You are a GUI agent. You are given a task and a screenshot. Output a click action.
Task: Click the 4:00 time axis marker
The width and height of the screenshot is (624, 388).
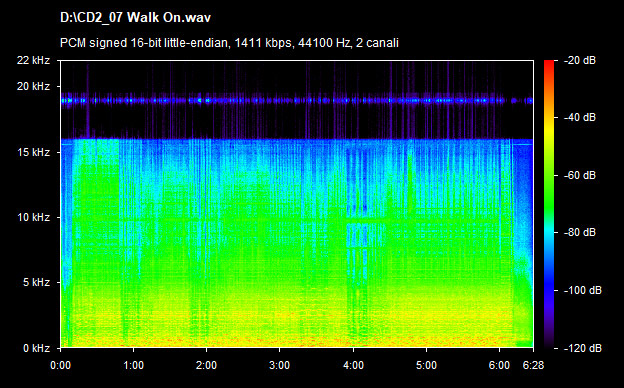click(353, 365)
